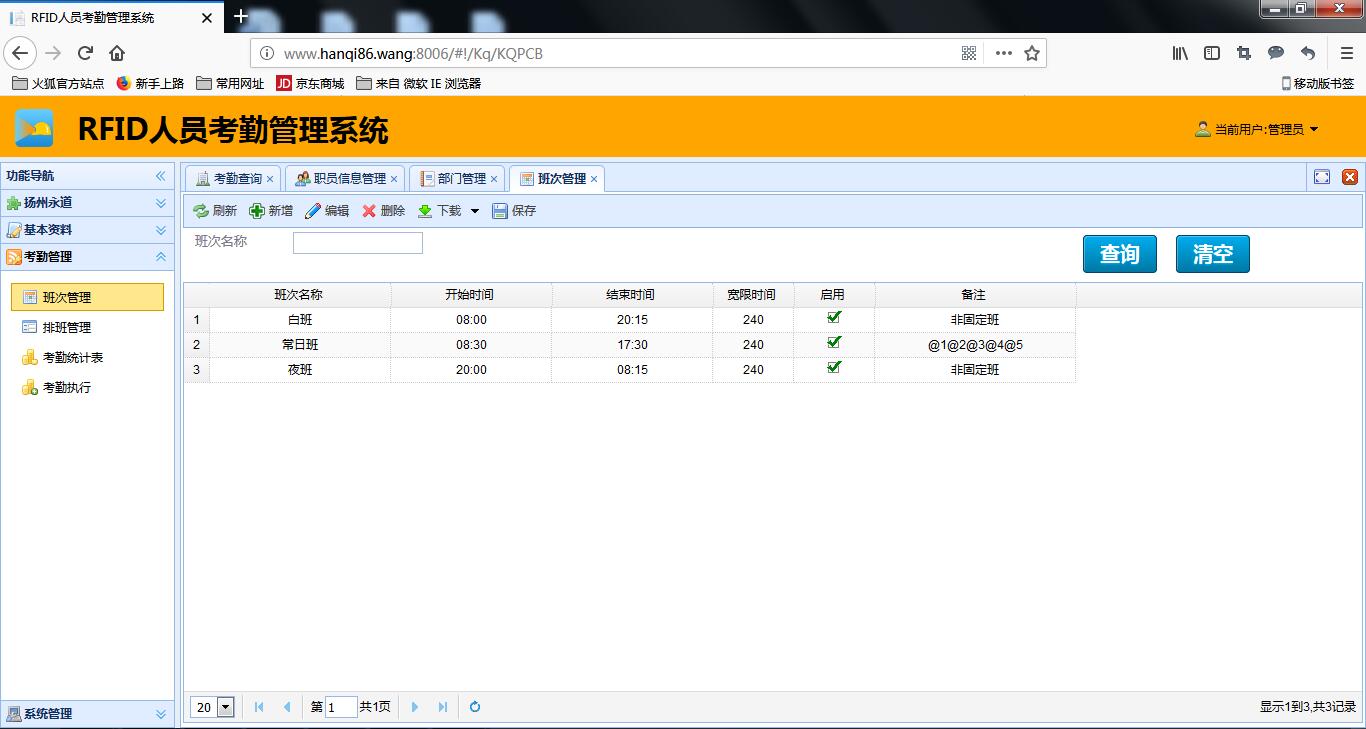Click the 班次名称 search input field
Image resolution: width=1366 pixels, height=729 pixels.
(x=357, y=243)
